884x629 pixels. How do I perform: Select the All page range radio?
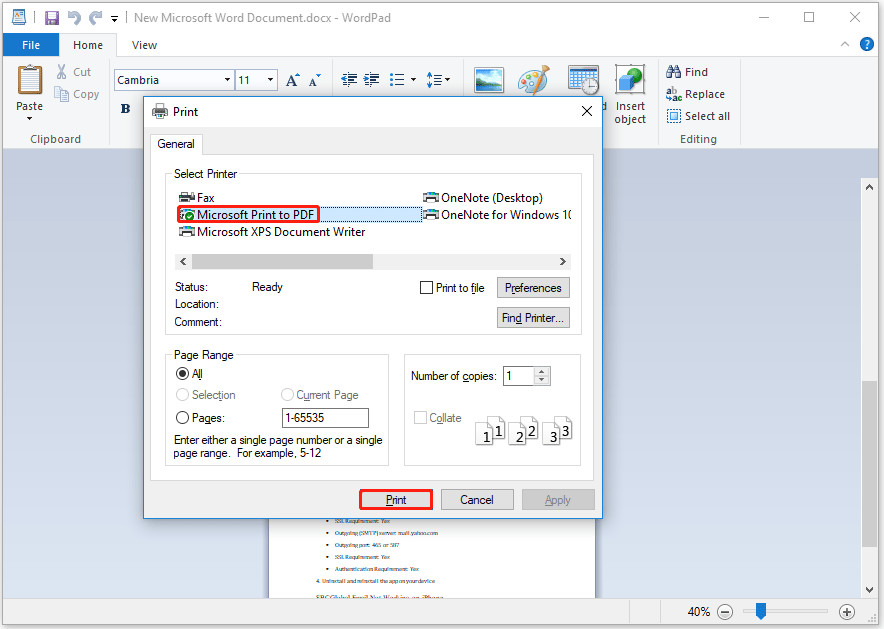point(182,374)
